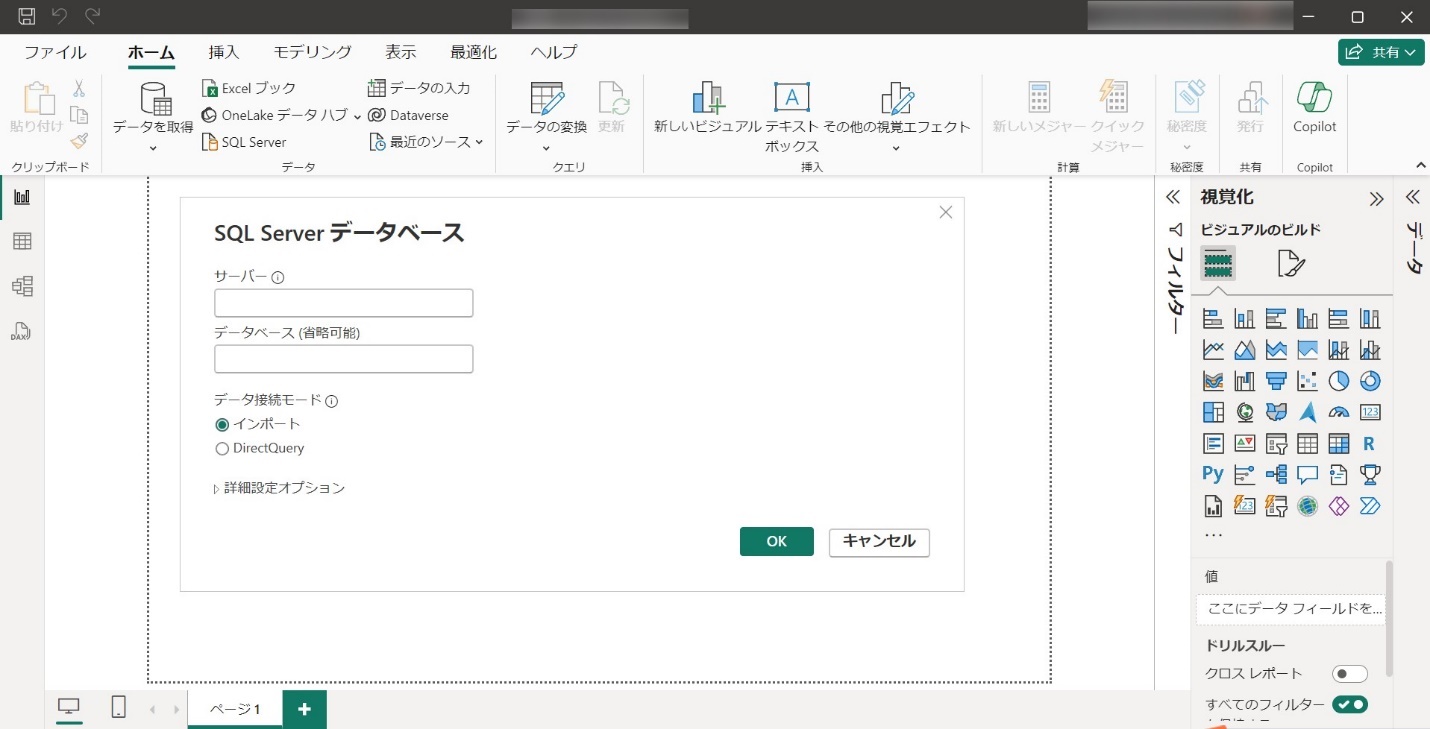Image resolution: width=1430 pixels, height=729 pixels.
Task: Switch to the model view in sidebar
Action: coord(22,287)
